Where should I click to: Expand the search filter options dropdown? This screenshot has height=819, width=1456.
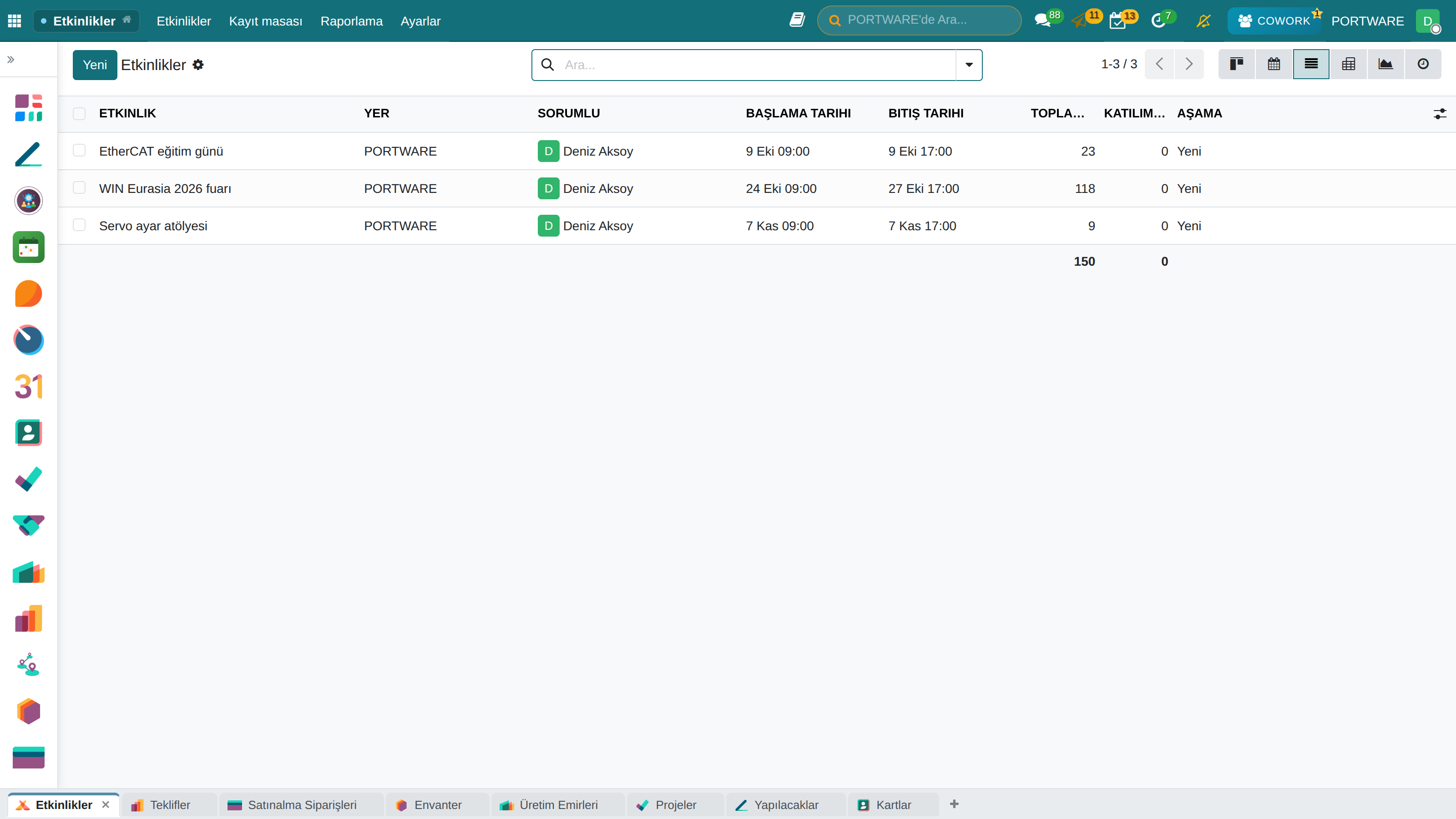point(969,65)
